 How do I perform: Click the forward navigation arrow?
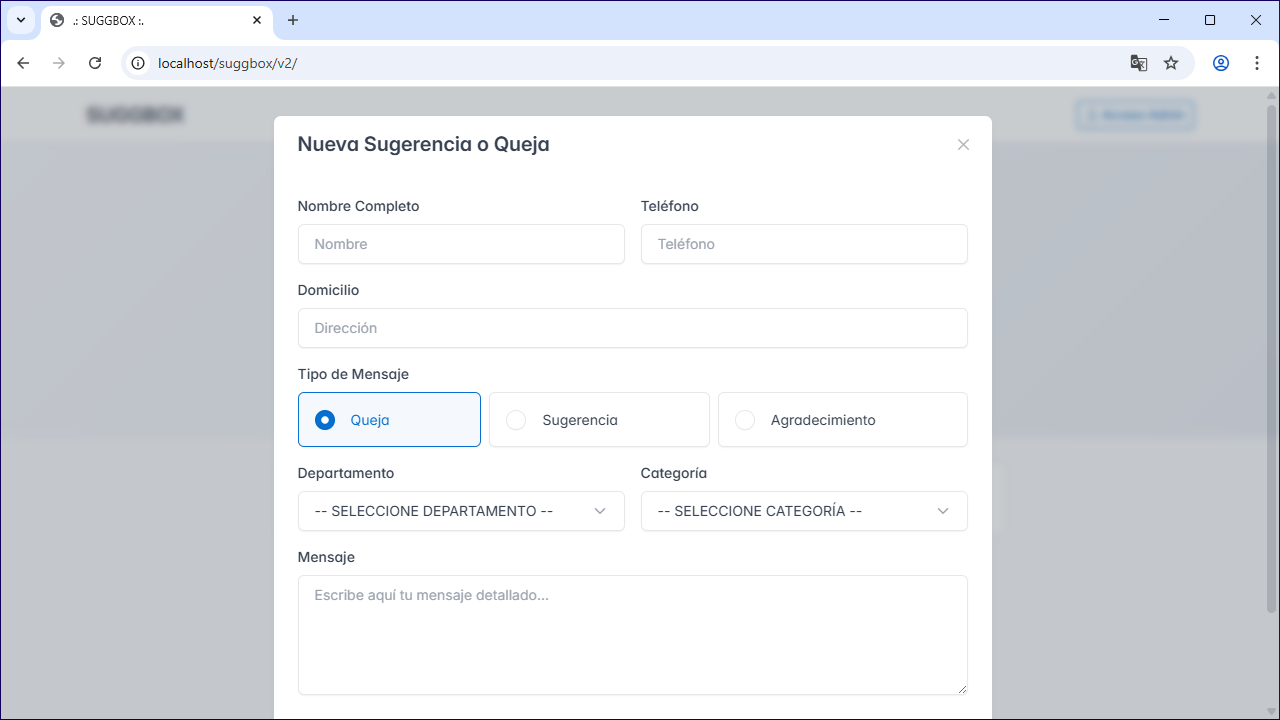(x=59, y=63)
